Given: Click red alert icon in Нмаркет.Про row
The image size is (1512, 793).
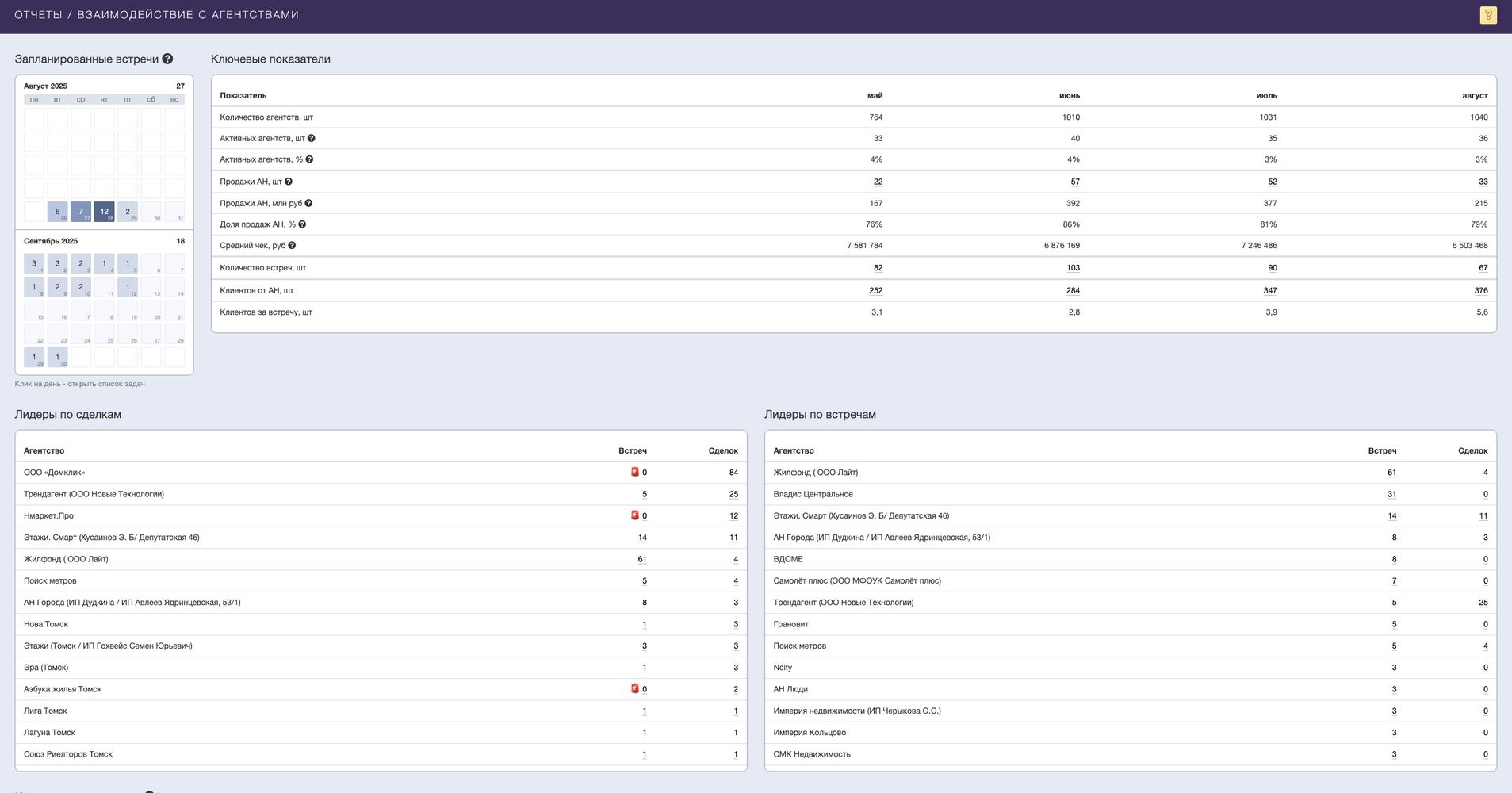Looking at the screenshot, I should [x=634, y=515].
